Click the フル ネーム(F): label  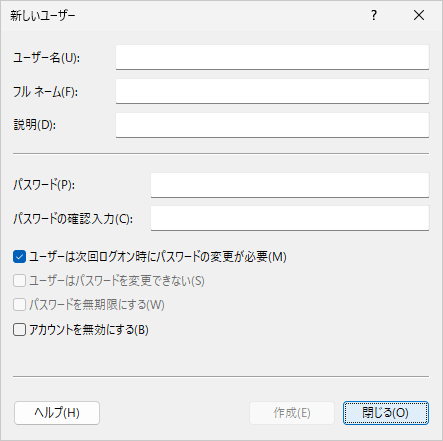pos(46,92)
